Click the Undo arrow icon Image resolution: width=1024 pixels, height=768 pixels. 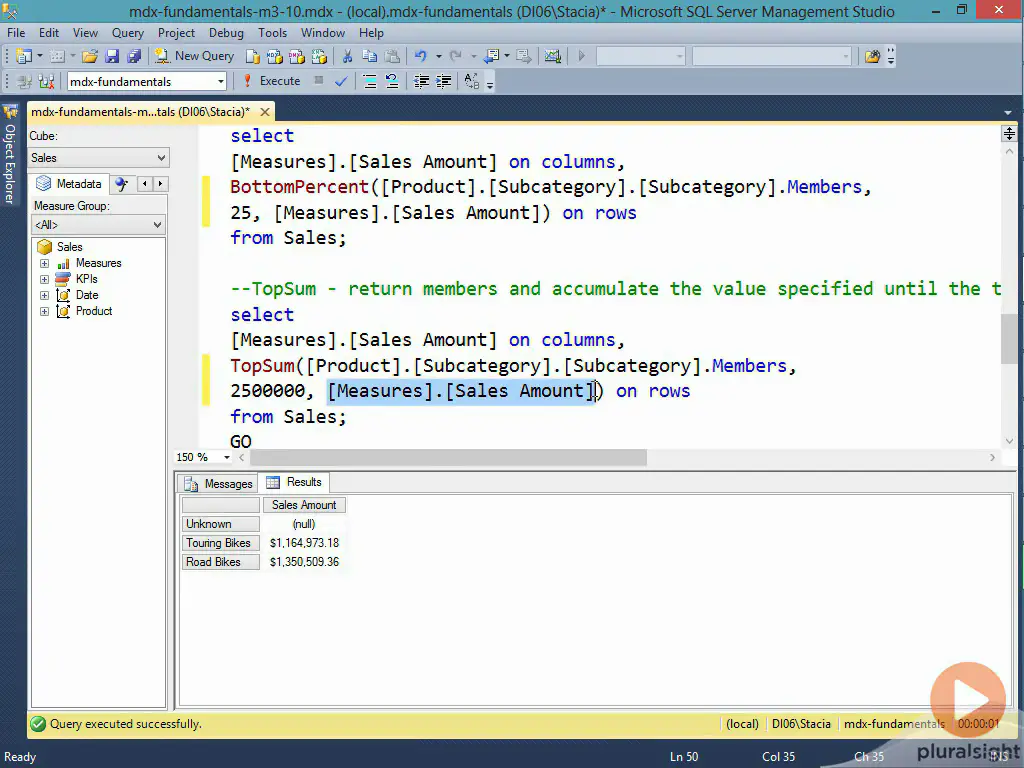(421, 56)
